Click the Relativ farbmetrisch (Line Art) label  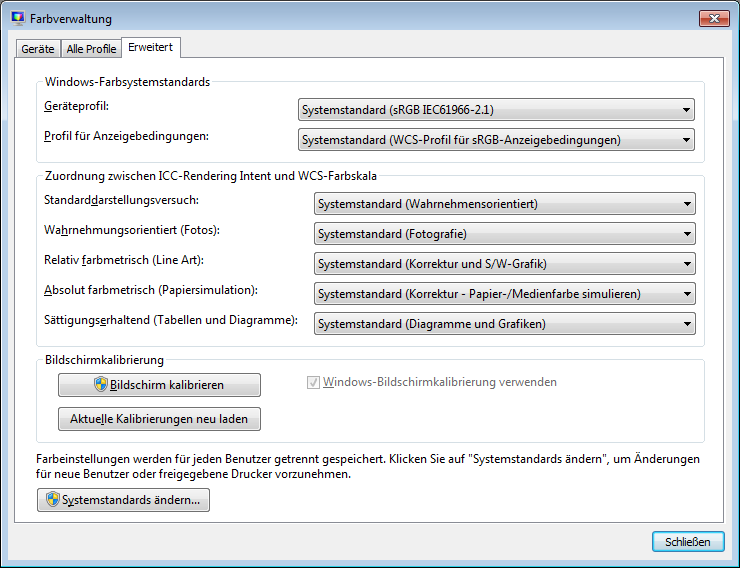click(x=124, y=260)
